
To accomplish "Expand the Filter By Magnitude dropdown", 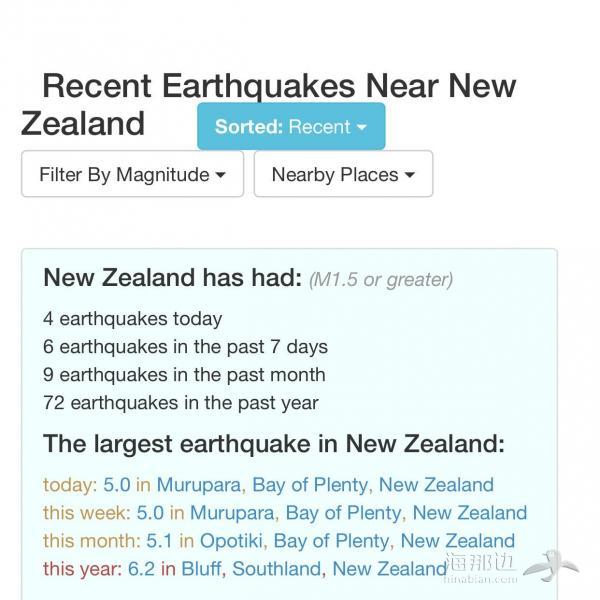I will coord(132,174).
